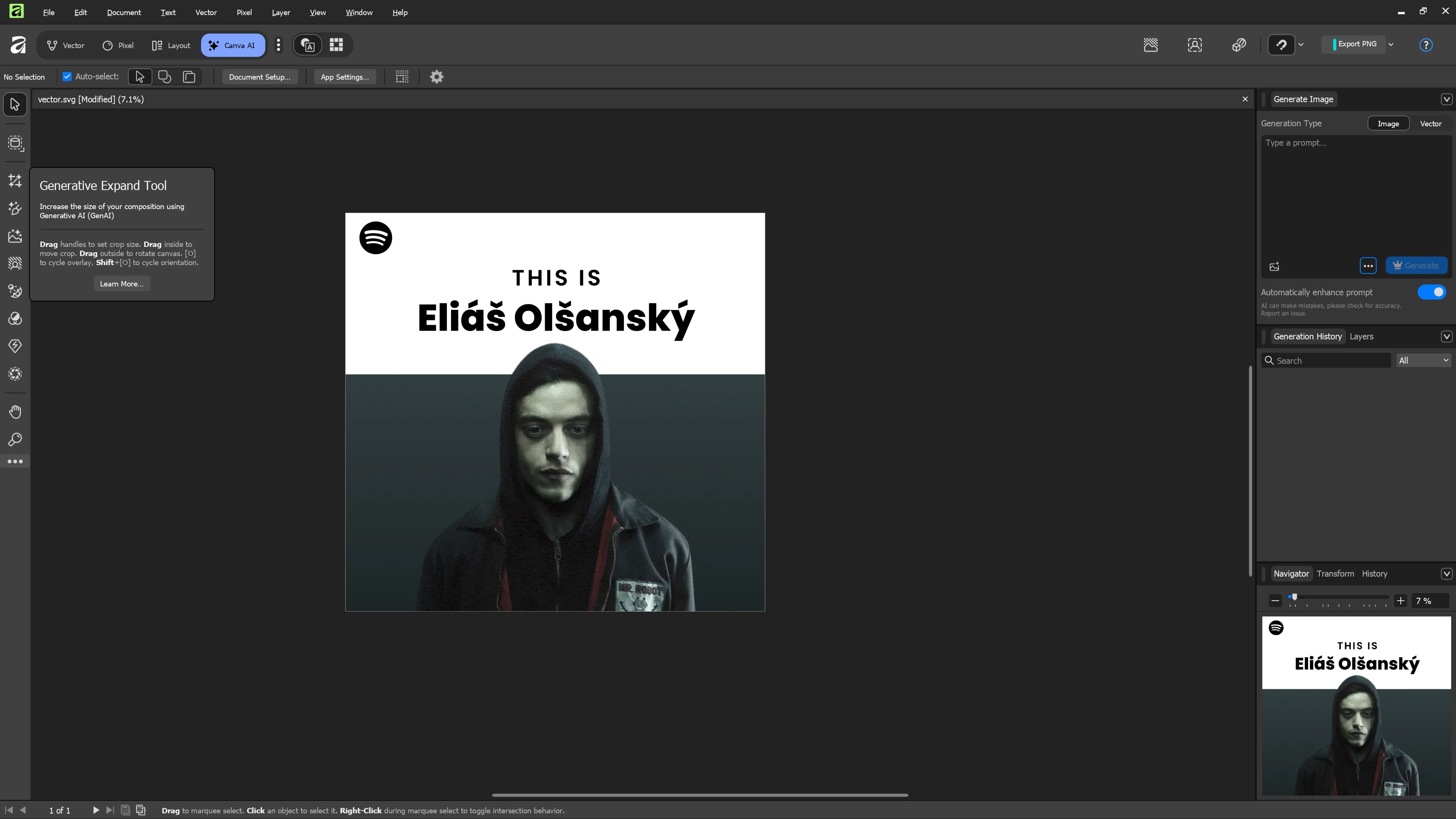The height and width of the screenshot is (819, 1456).
Task: Click the Affinity logo in the toolbar
Action: 18,45
